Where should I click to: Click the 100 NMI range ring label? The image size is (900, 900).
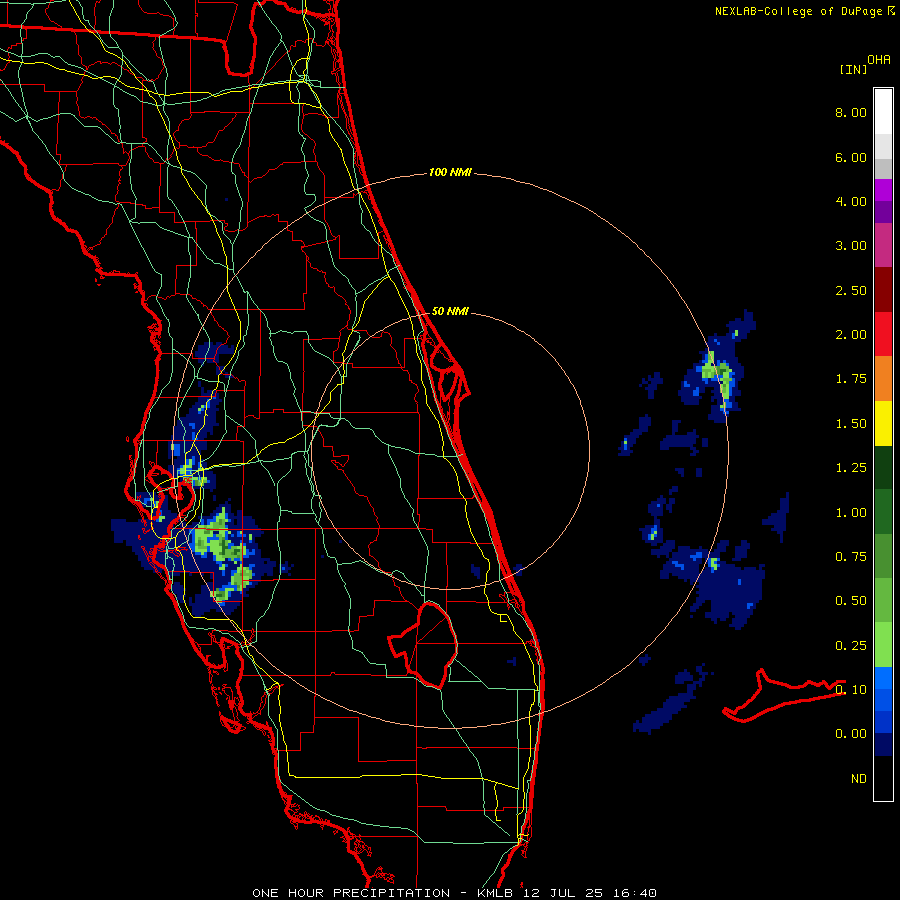[x=450, y=172]
